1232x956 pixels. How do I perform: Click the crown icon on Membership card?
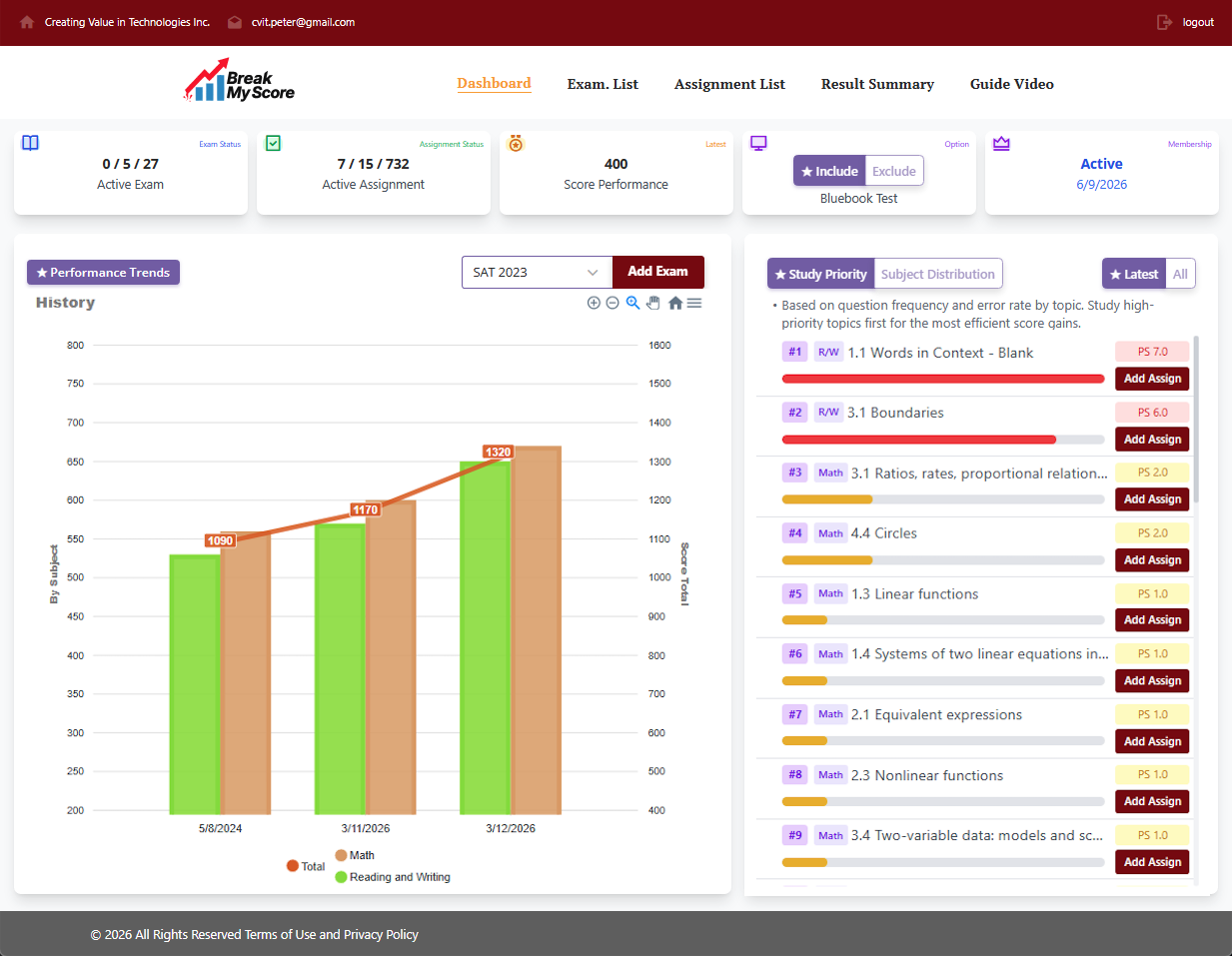1001,143
